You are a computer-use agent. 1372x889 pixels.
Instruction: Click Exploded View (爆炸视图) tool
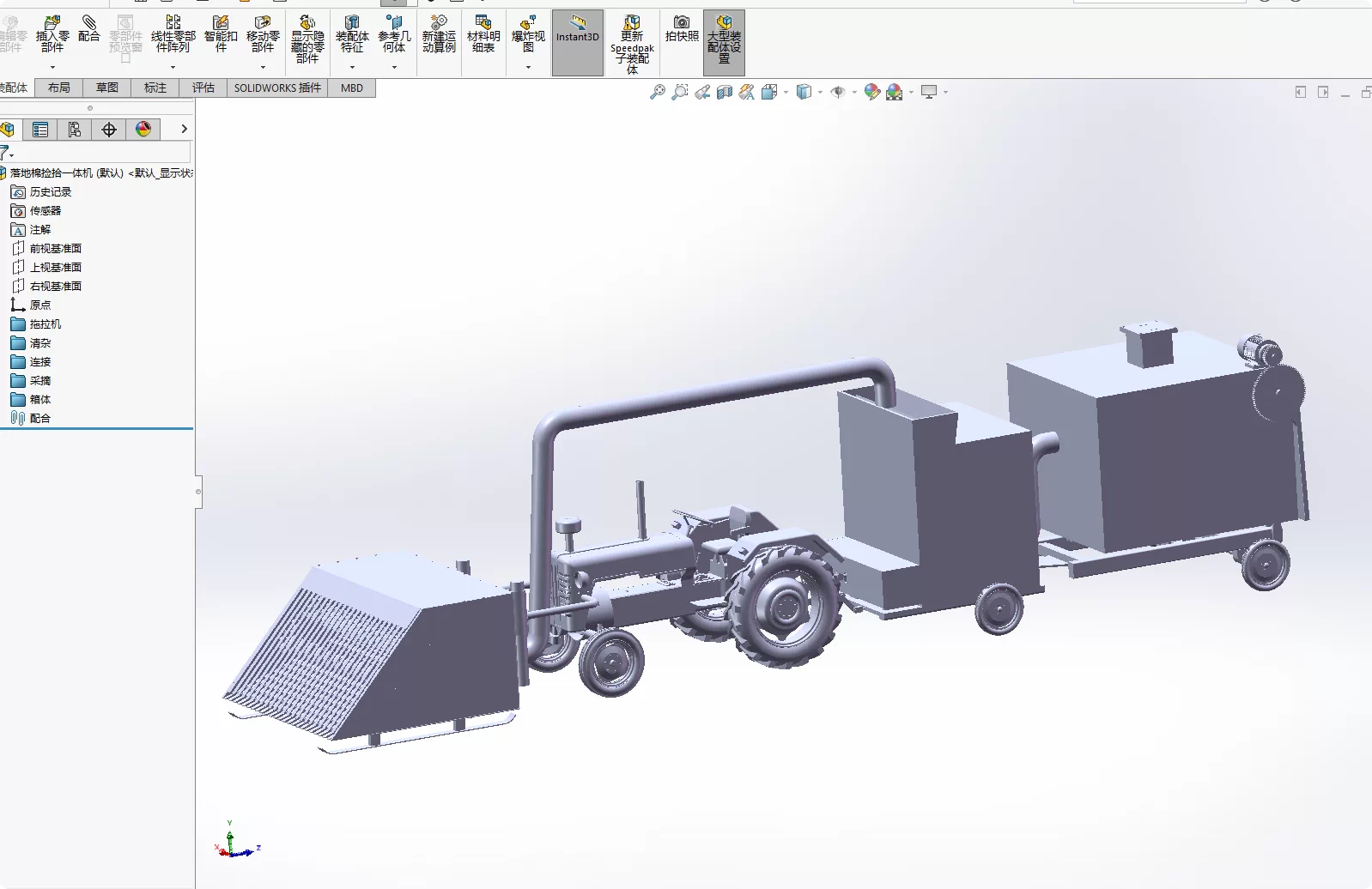pyautogui.click(x=528, y=33)
